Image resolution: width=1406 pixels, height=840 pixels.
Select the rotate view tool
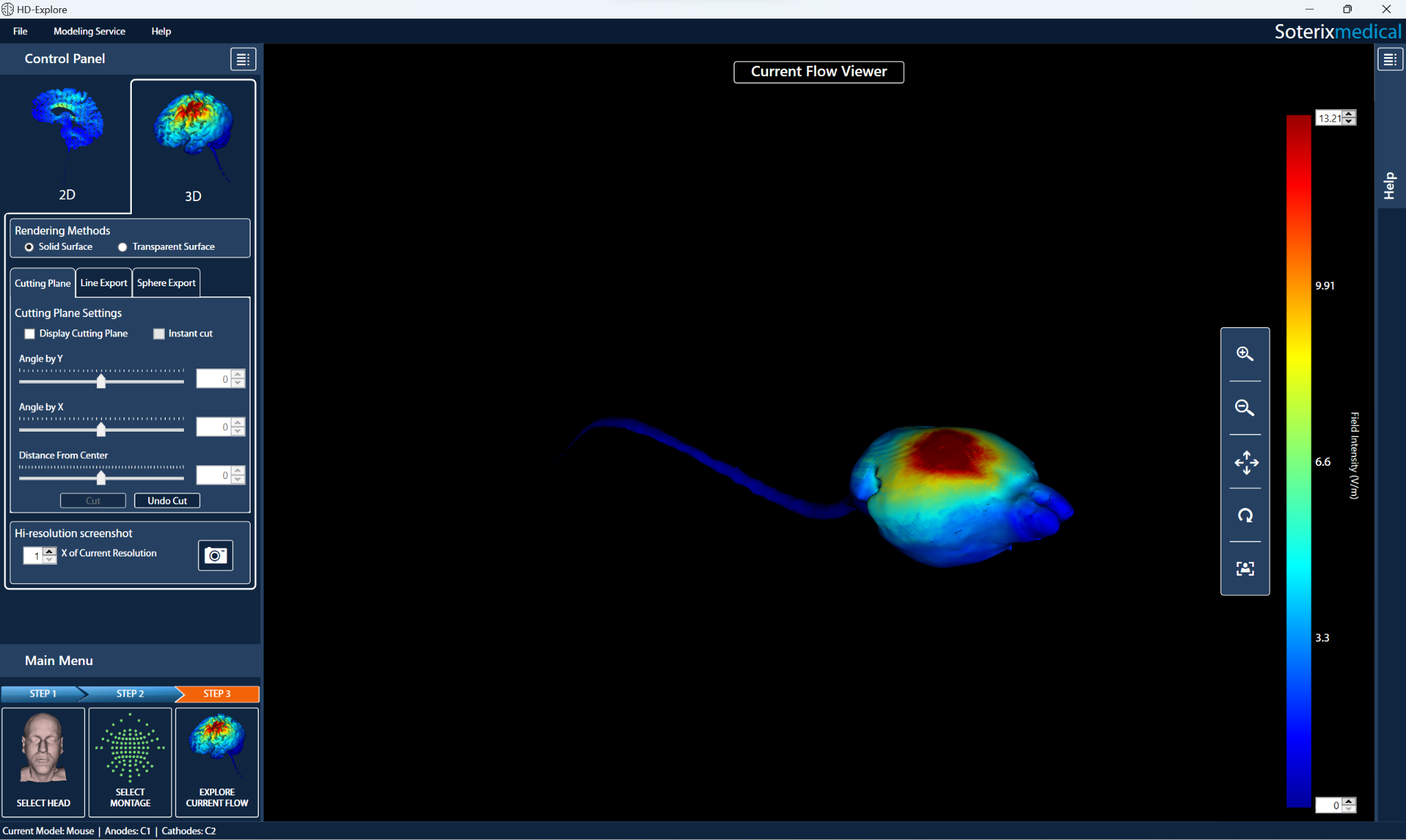[1245, 515]
